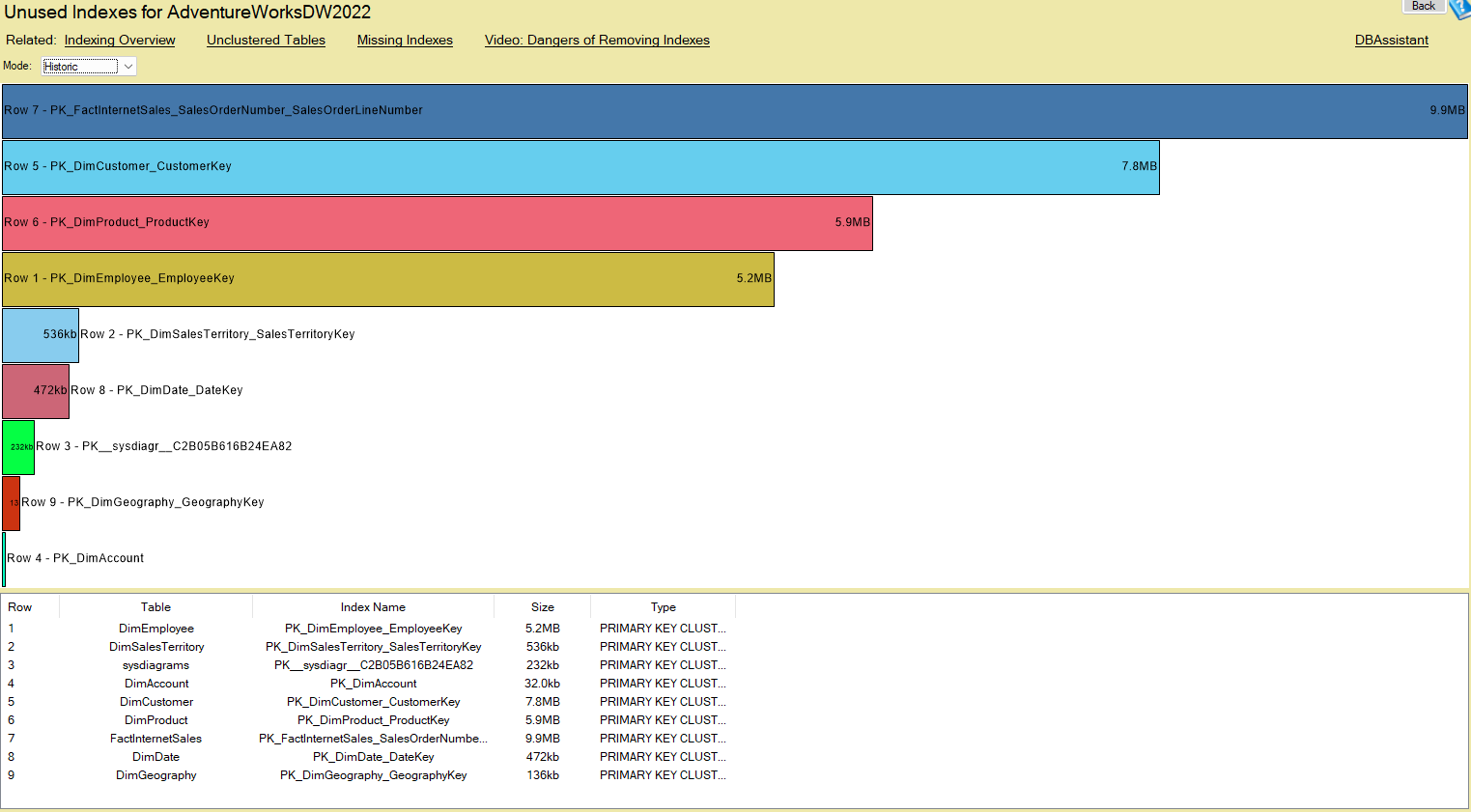Open the help icon beside Back

pos(1459,8)
